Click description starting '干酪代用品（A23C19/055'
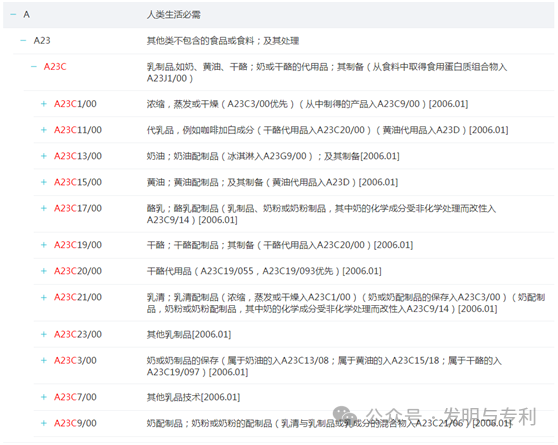Image resolution: width=558 pixels, height=445 pixels. (x=264, y=271)
